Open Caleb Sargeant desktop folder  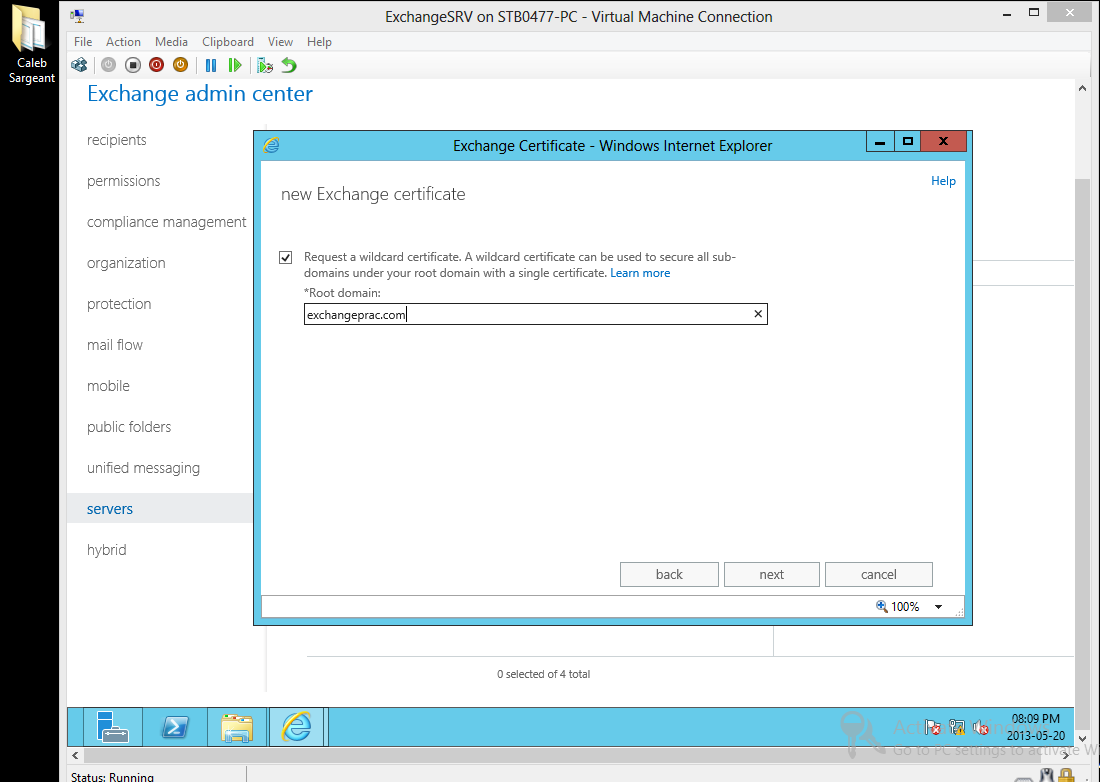click(x=31, y=45)
